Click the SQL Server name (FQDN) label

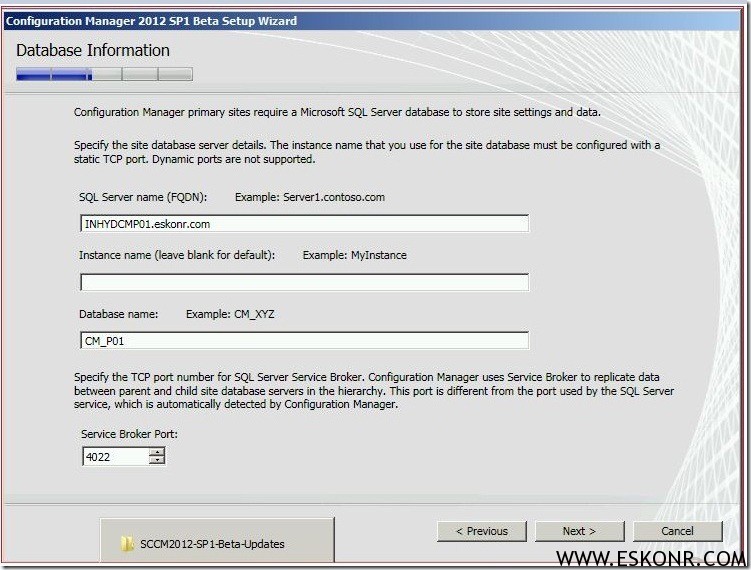[143, 197]
